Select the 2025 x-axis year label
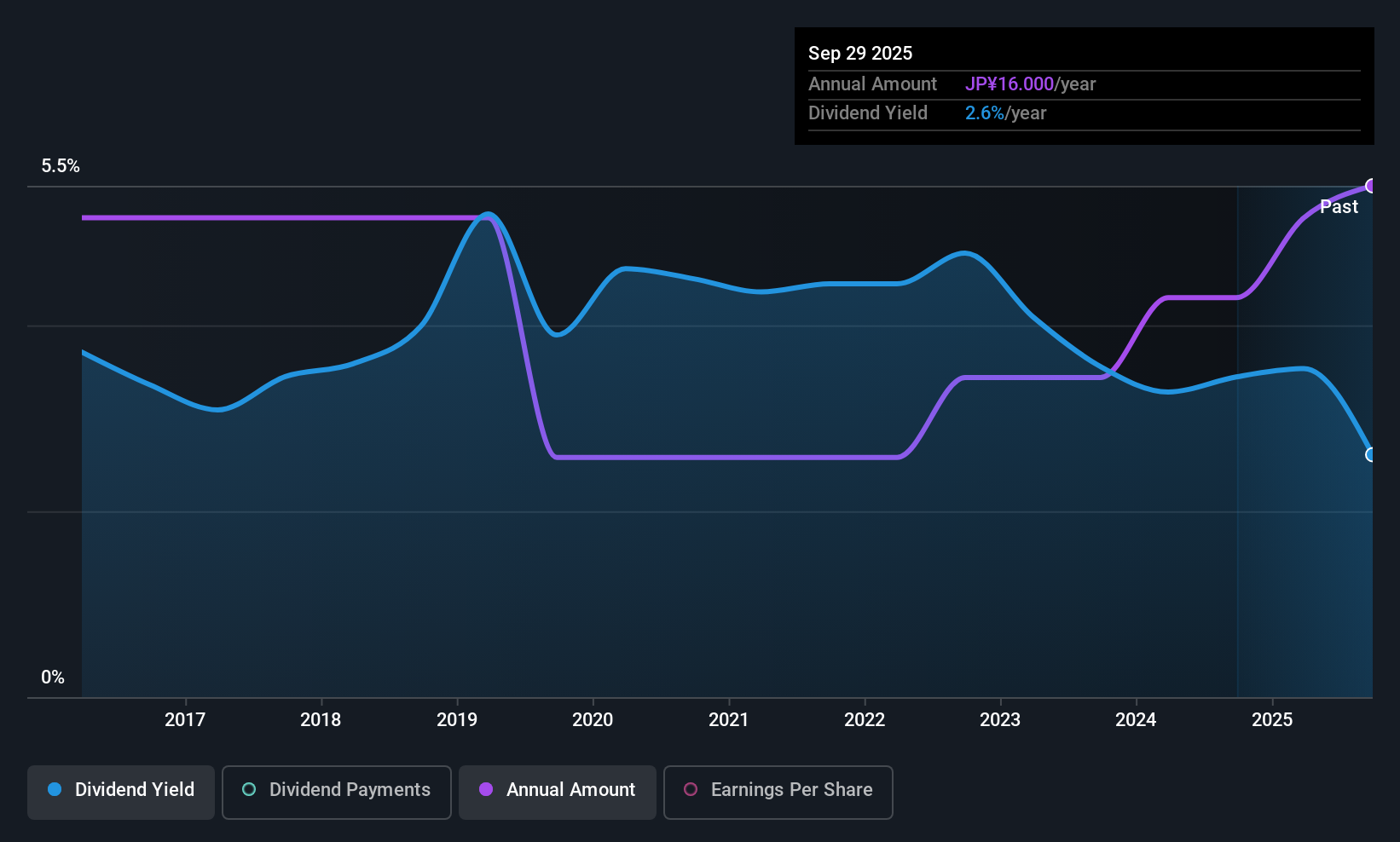Image resolution: width=1400 pixels, height=842 pixels. [1272, 720]
